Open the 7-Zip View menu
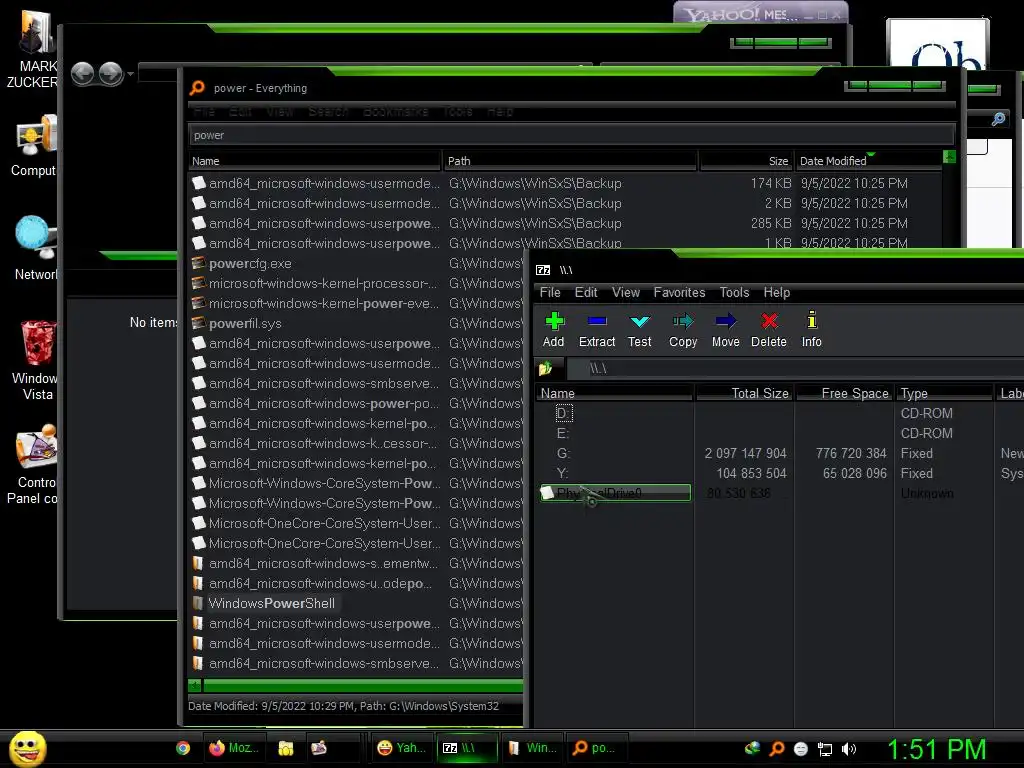 click(x=626, y=293)
